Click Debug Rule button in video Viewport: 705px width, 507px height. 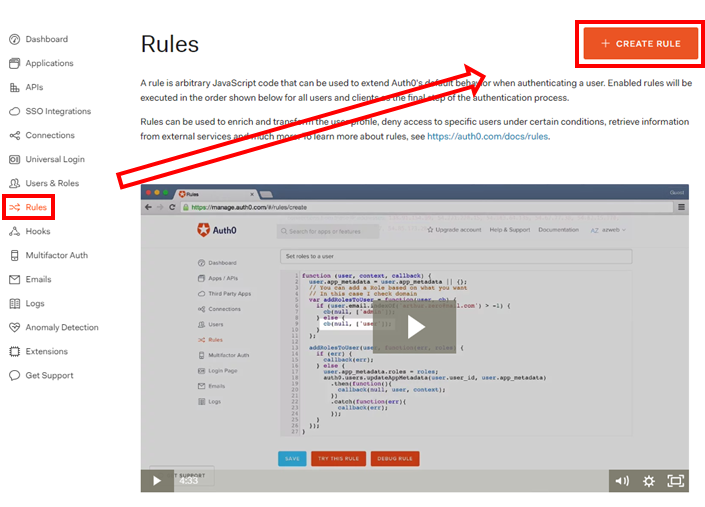(395, 458)
